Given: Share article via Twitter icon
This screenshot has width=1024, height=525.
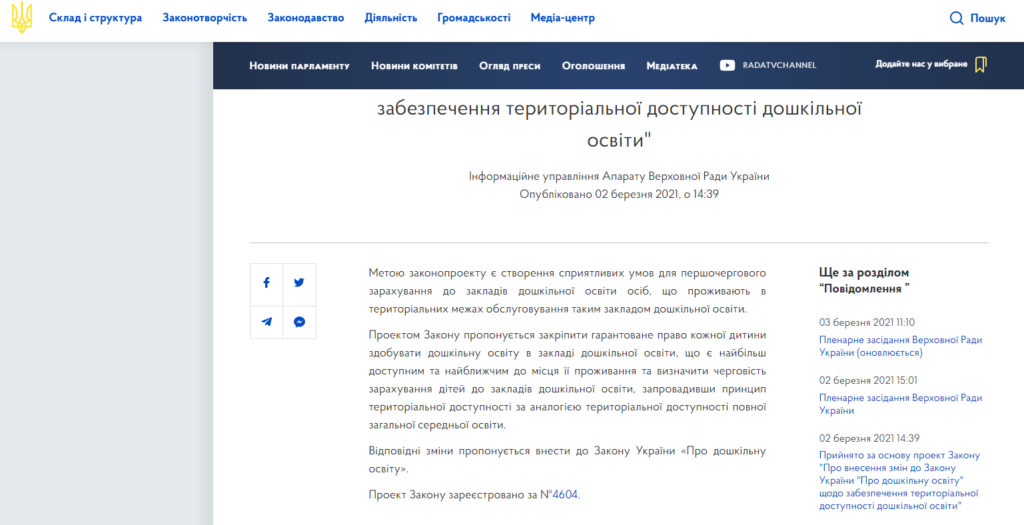Looking at the screenshot, I should pos(299,283).
